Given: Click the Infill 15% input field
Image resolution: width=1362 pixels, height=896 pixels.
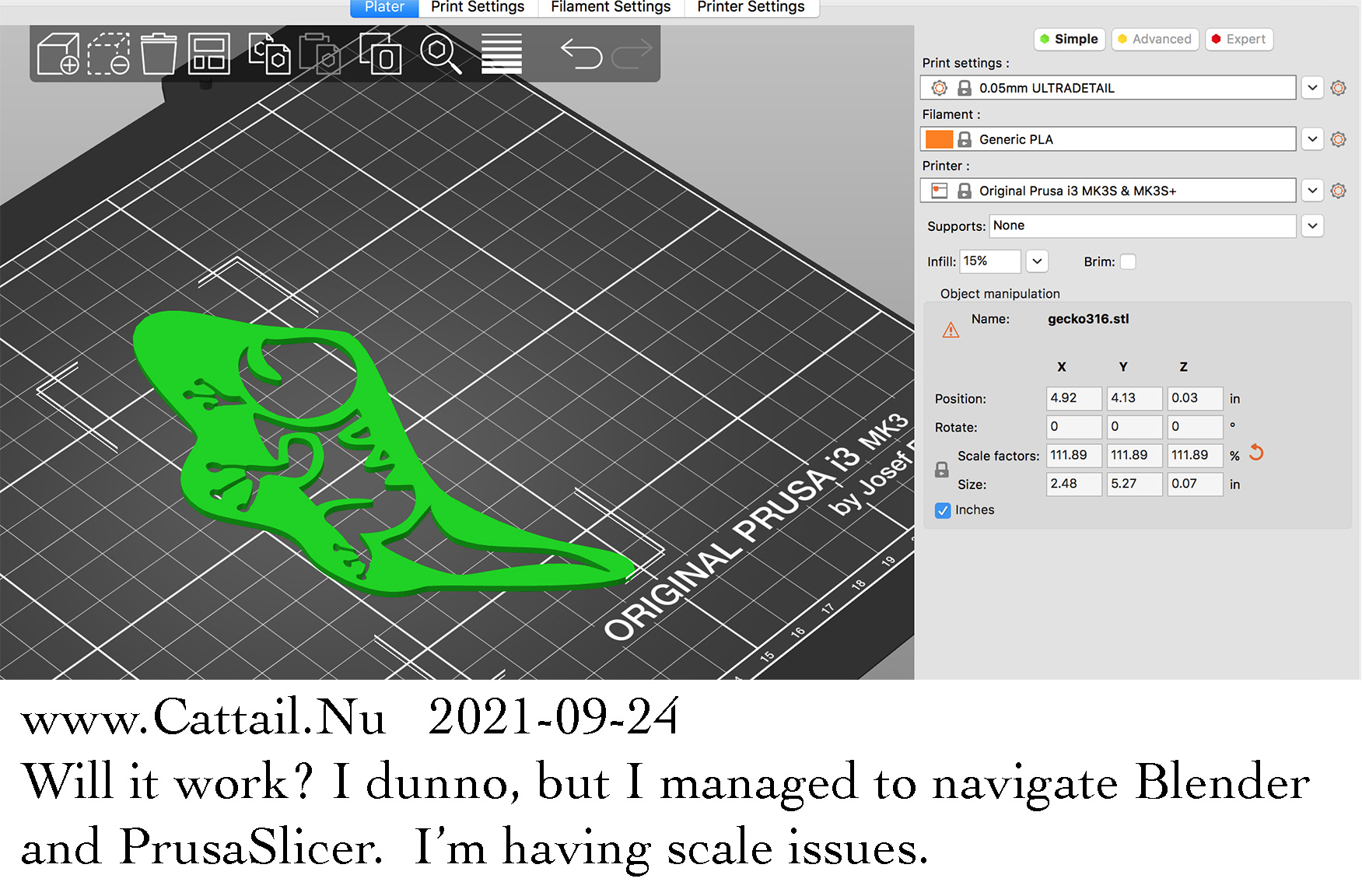Looking at the screenshot, I should [x=990, y=261].
